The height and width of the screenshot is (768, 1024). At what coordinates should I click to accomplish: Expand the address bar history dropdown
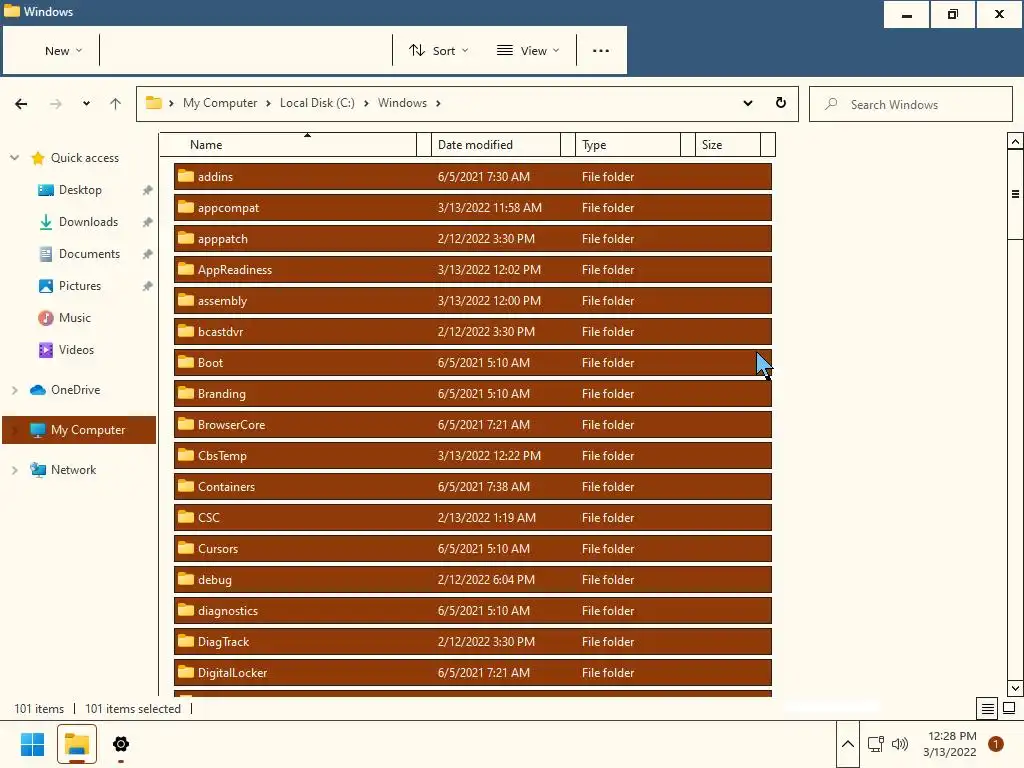tap(748, 103)
